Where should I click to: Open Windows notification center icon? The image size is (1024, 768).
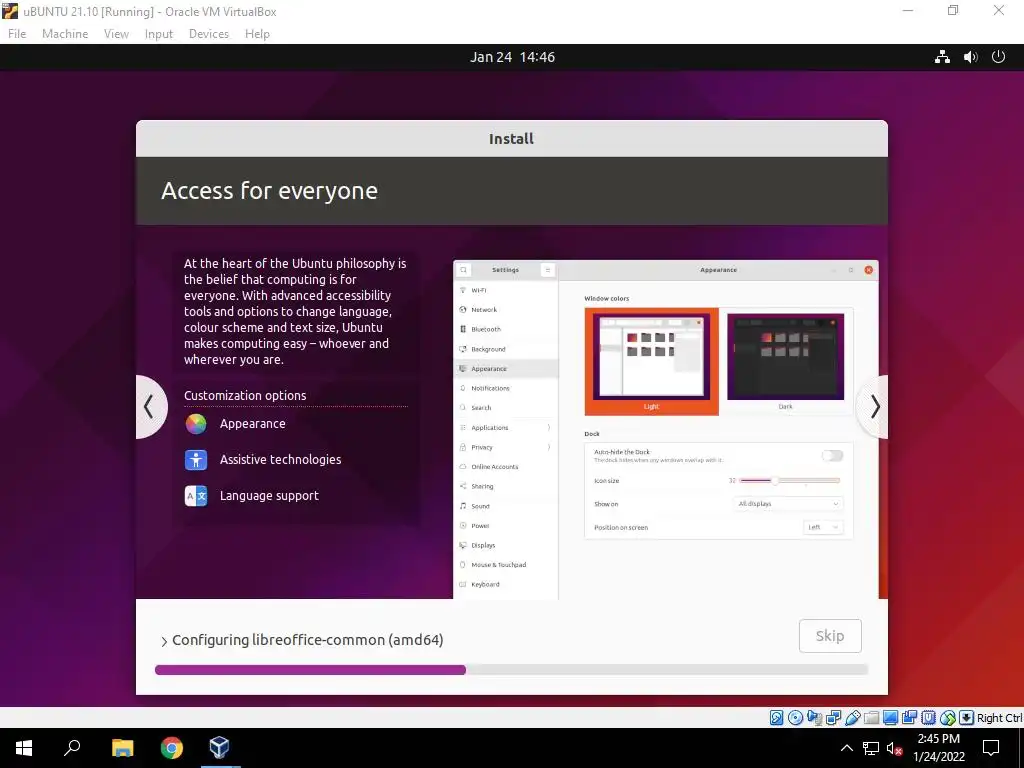pyautogui.click(x=991, y=748)
